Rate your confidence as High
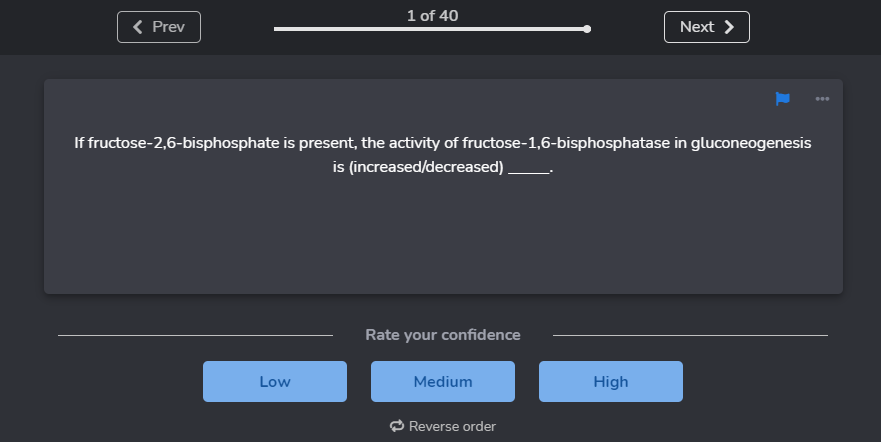 611,381
